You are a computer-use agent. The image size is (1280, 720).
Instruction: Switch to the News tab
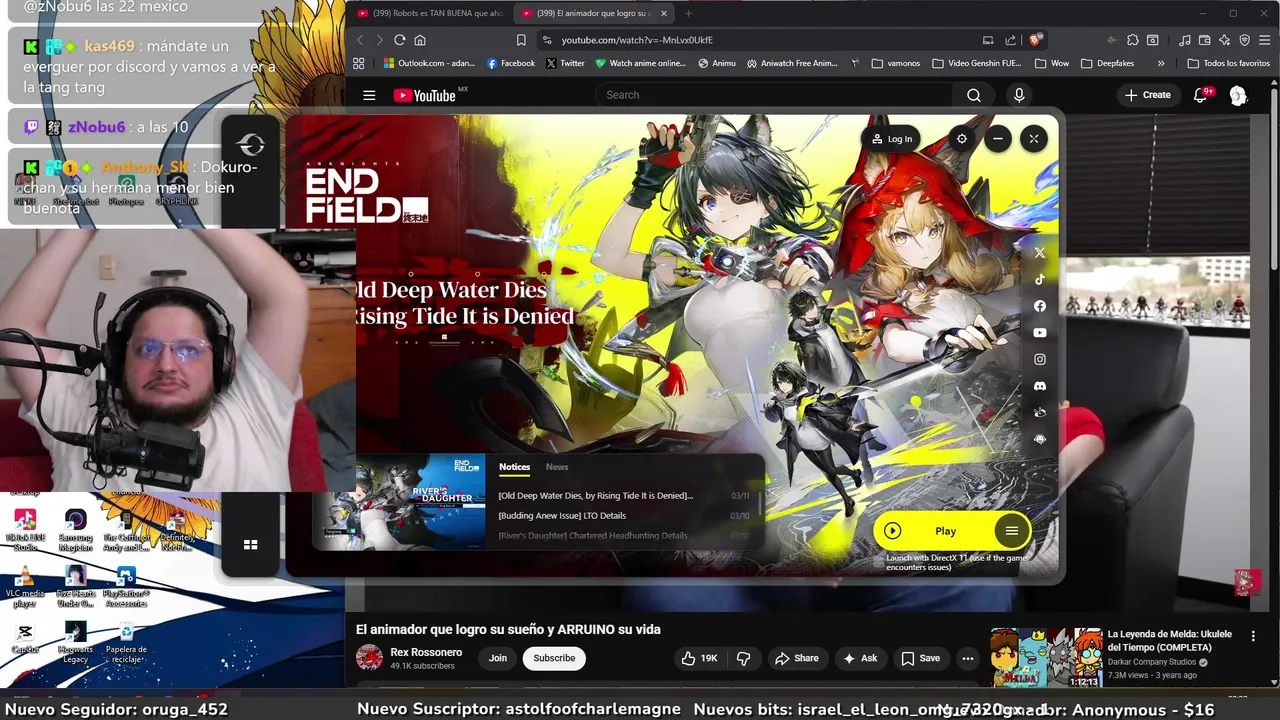(x=557, y=467)
